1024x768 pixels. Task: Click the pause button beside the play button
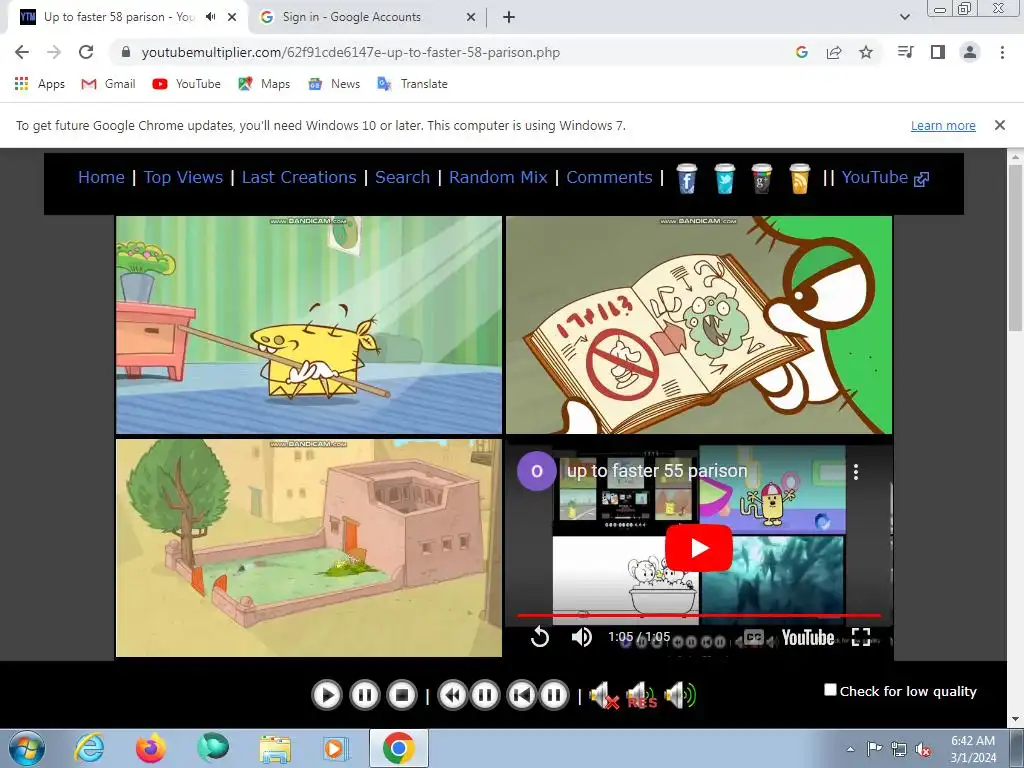[x=364, y=696]
